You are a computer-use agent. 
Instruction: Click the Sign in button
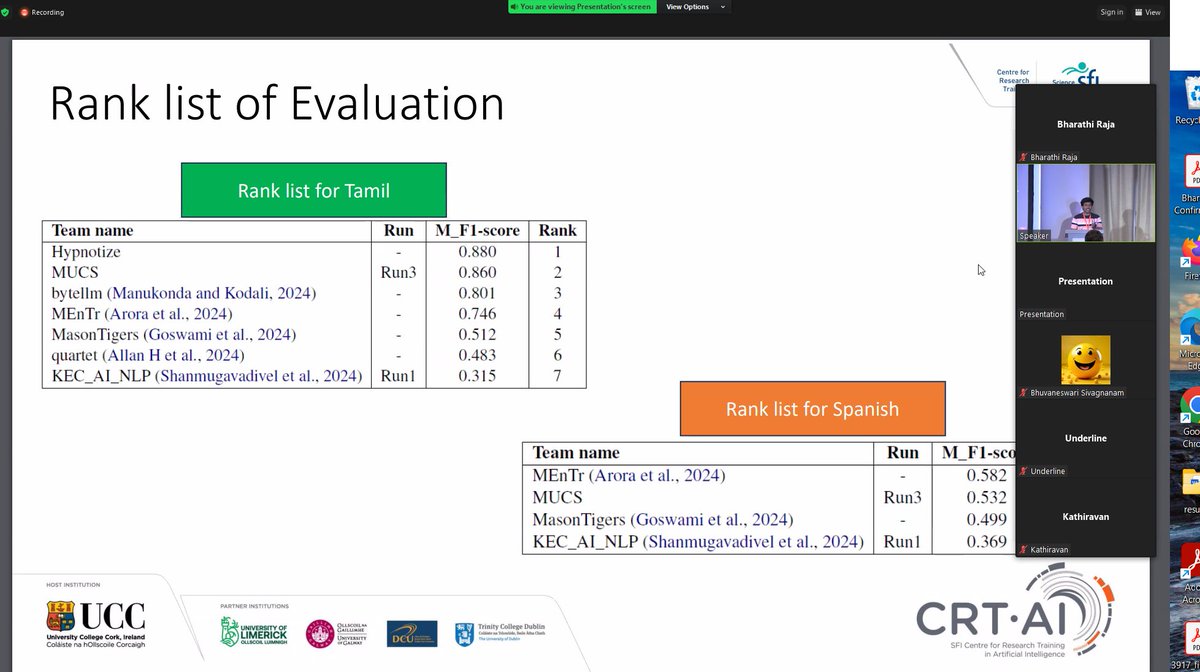(1112, 12)
